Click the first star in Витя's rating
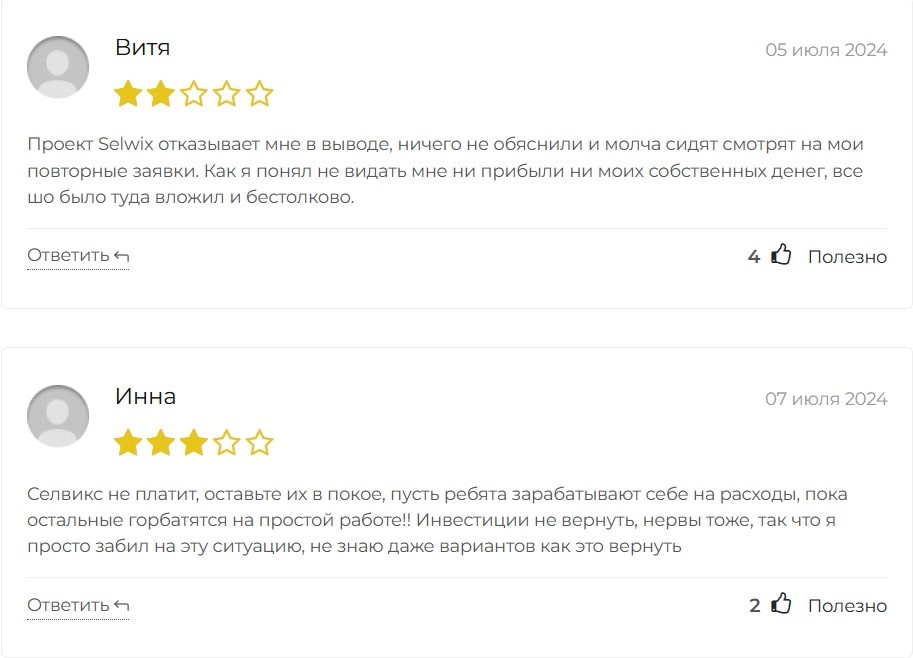 click(128, 95)
